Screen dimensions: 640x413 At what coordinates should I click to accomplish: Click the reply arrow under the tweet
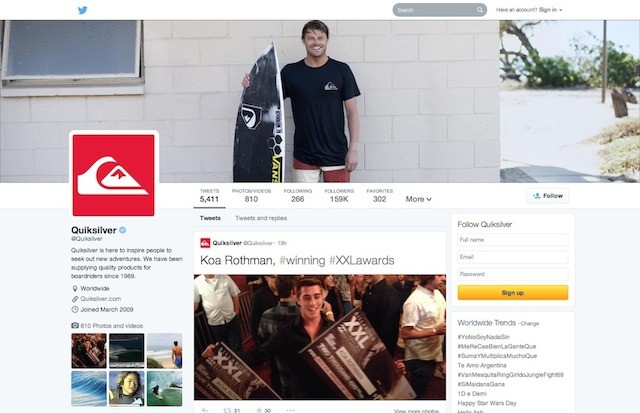coord(205,410)
